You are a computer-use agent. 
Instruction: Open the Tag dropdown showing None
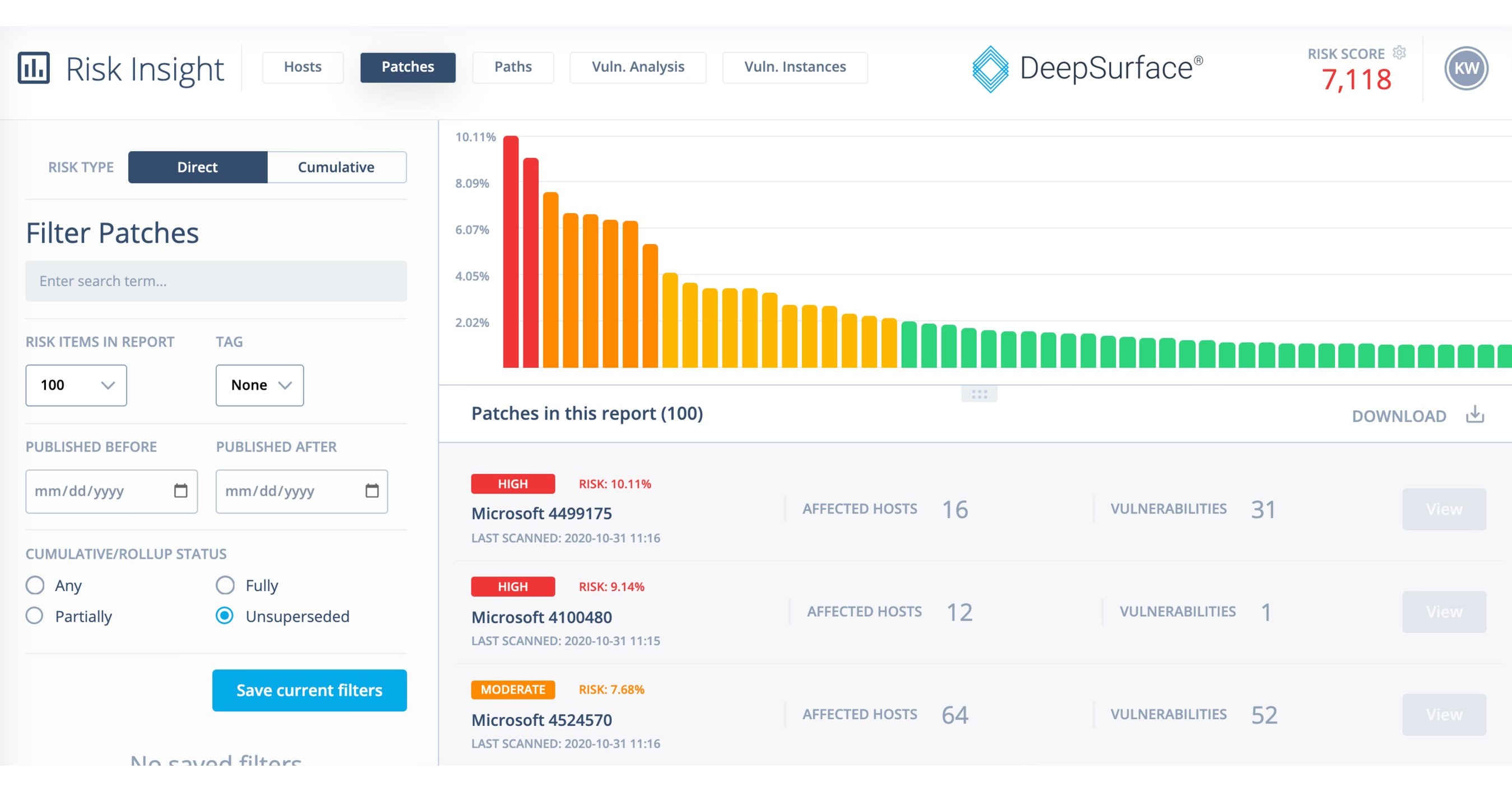coord(259,385)
